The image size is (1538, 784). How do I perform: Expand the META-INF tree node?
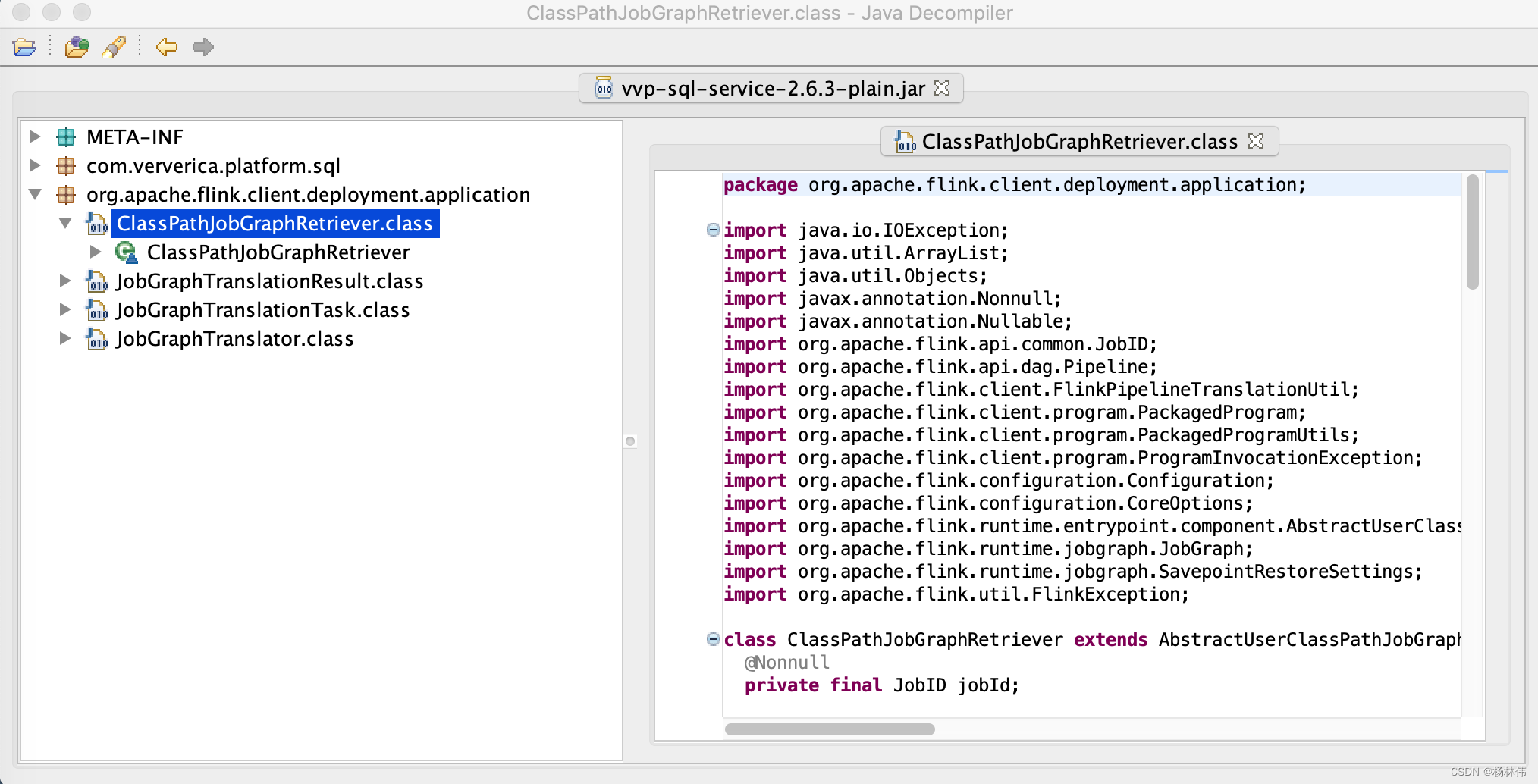[35, 137]
